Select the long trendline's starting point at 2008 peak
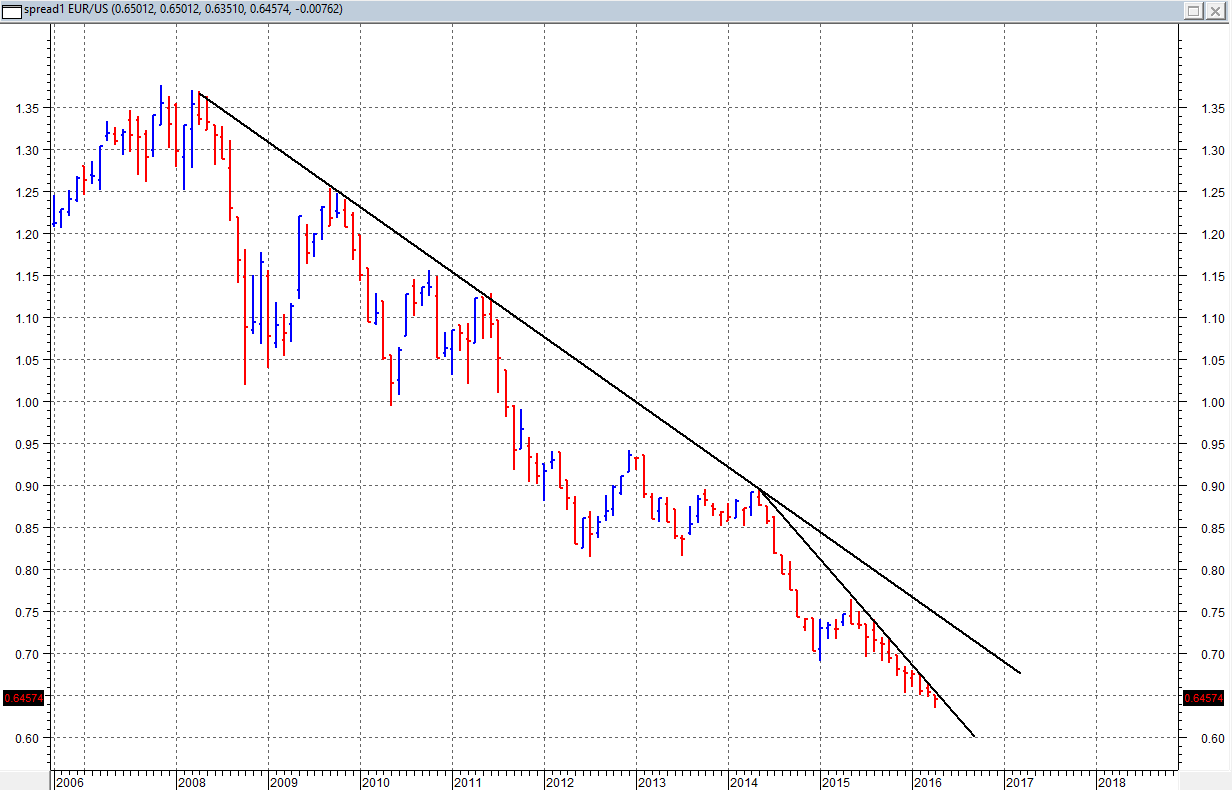1232x790 pixels. [x=199, y=93]
